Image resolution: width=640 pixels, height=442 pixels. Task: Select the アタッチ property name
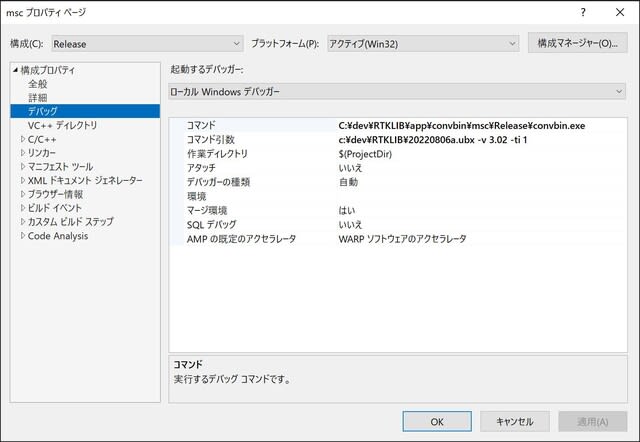coord(201,168)
